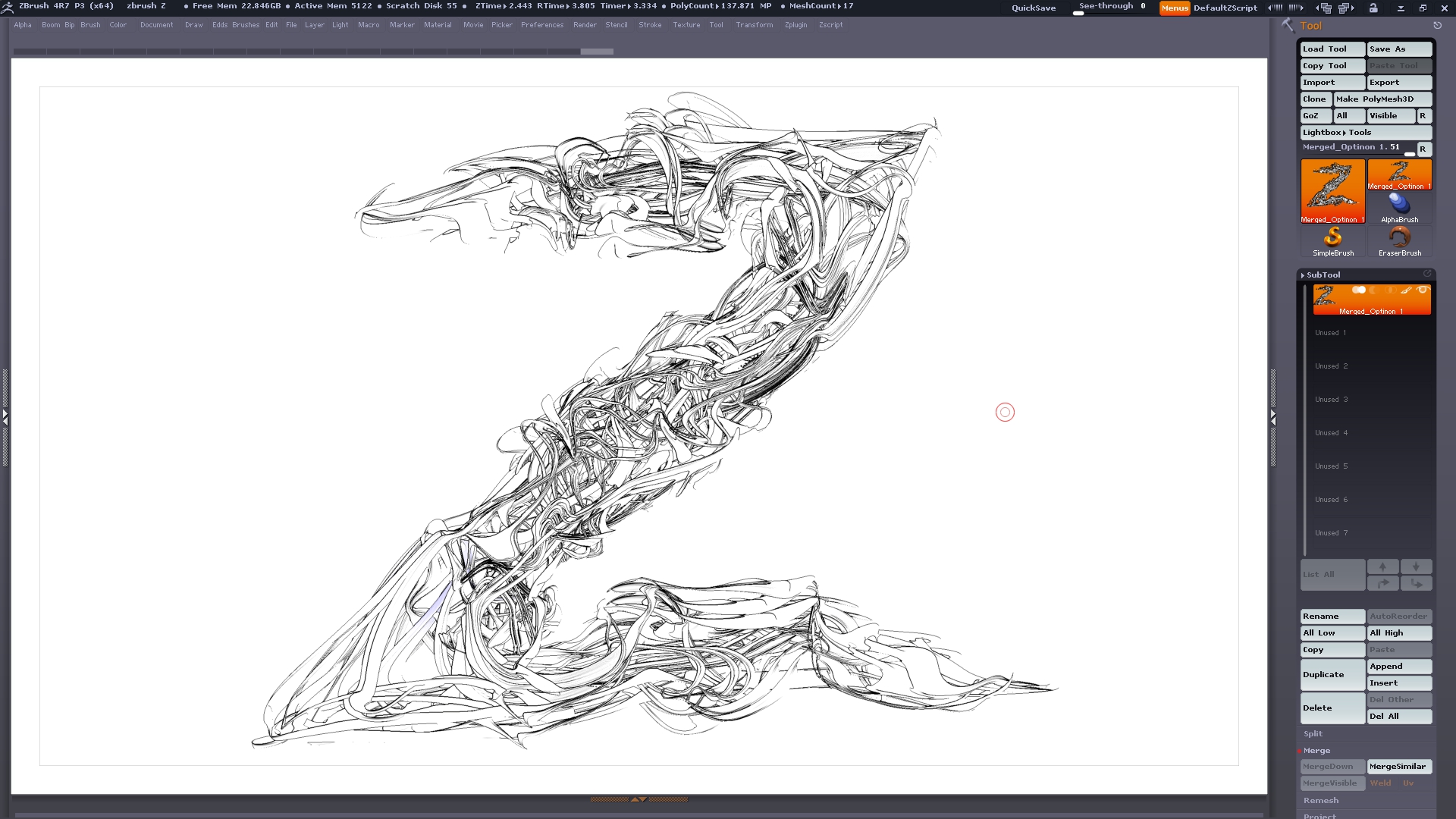Toggle polypaint brush icon on Merged_Optinon subtool
This screenshot has width=1456, height=819.
pyautogui.click(x=1406, y=290)
